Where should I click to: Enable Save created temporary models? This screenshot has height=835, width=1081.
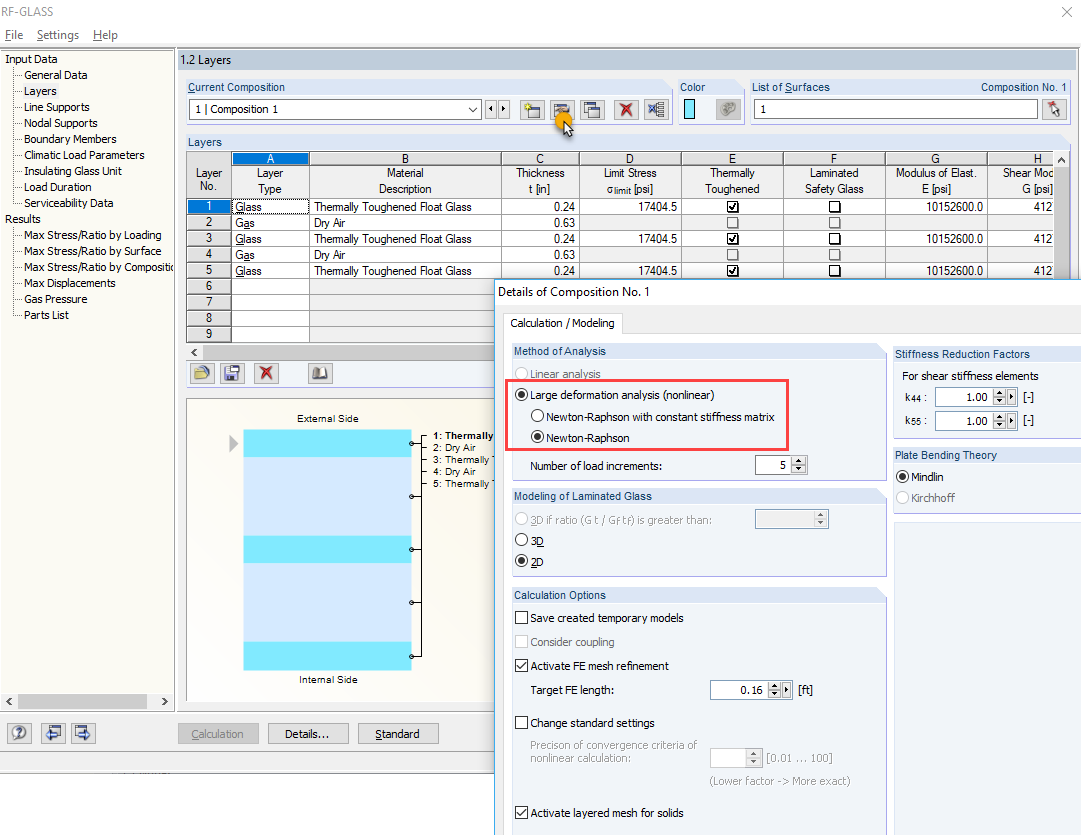pos(522,618)
